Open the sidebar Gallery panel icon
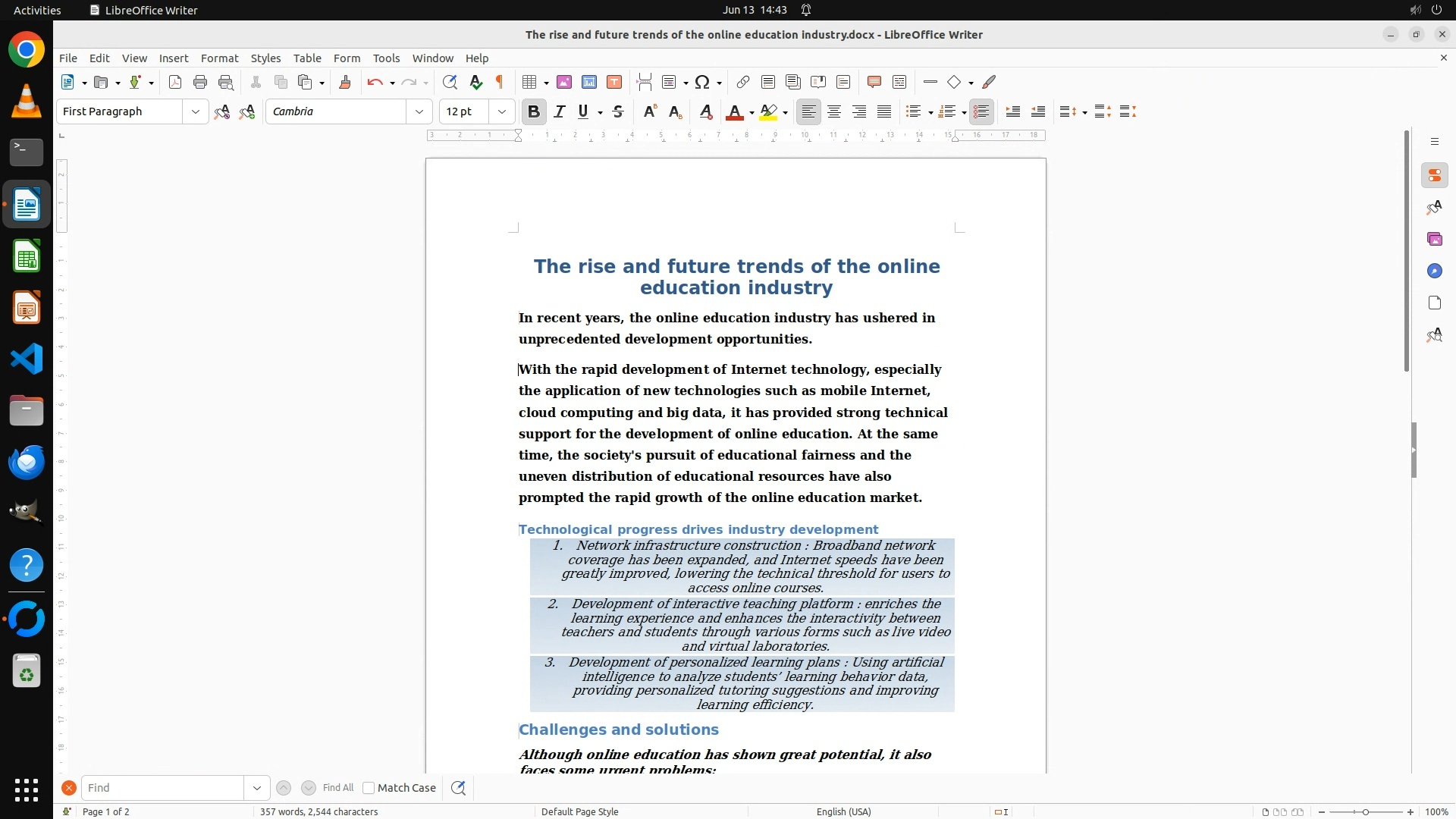Image resolution: width=1456 pixels, height=819 pixels. pyautogui.click(x=1434, y=239)
